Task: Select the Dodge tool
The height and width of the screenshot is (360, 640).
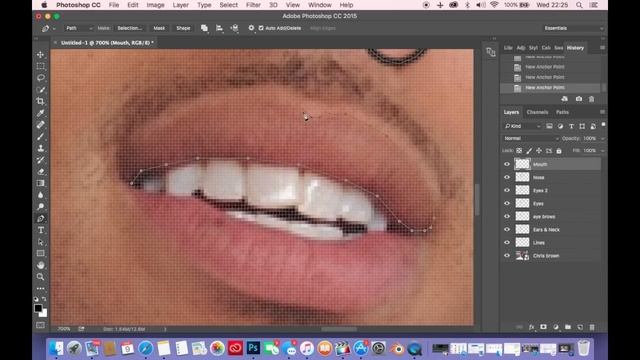Action: point(40,207)
